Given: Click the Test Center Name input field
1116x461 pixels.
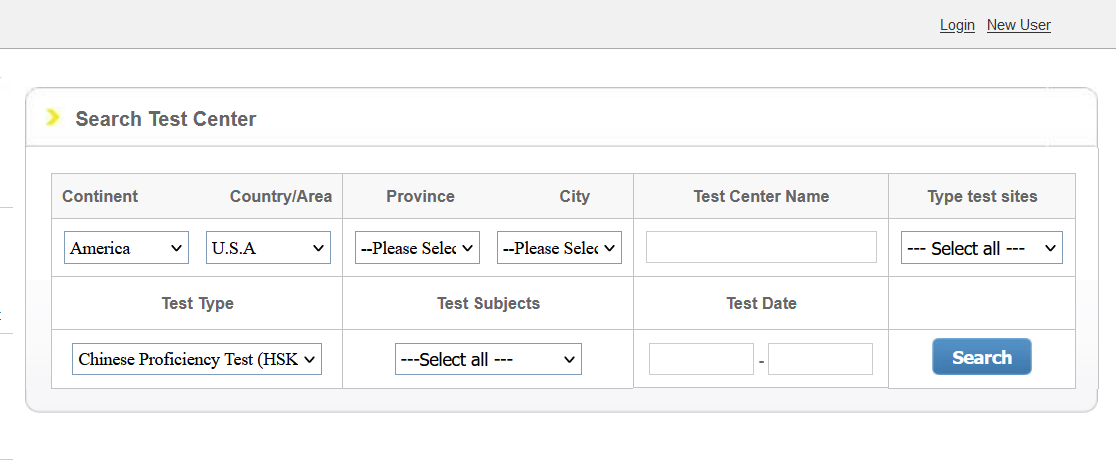Looking at the screenshot, I should pyautogui.click(x=762, y=247).
